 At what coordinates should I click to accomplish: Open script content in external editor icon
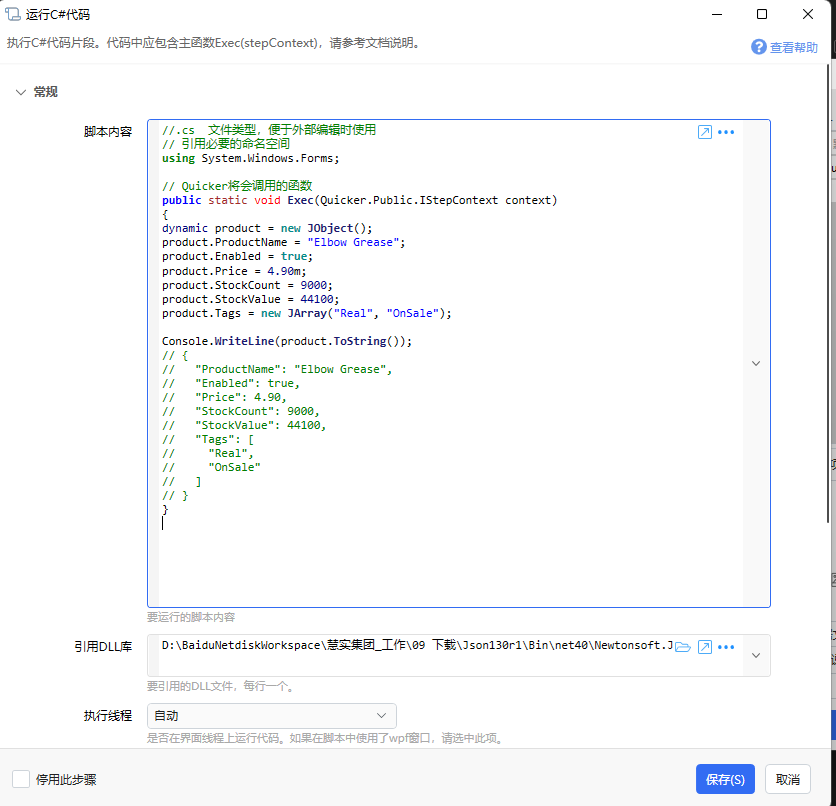pyautogui.click(x=705, y=132)
